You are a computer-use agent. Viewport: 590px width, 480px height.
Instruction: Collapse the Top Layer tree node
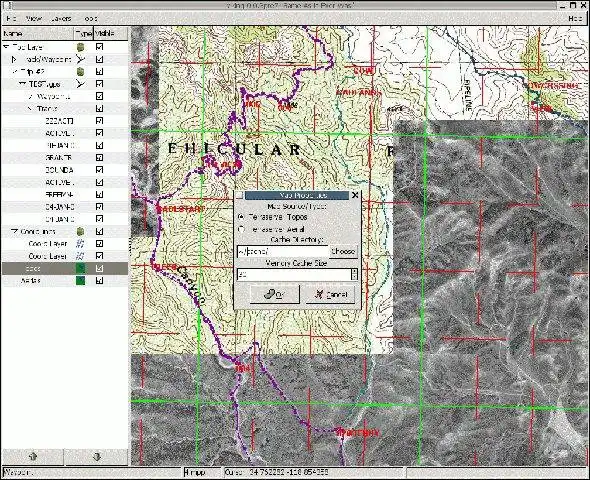pos(6,47)
